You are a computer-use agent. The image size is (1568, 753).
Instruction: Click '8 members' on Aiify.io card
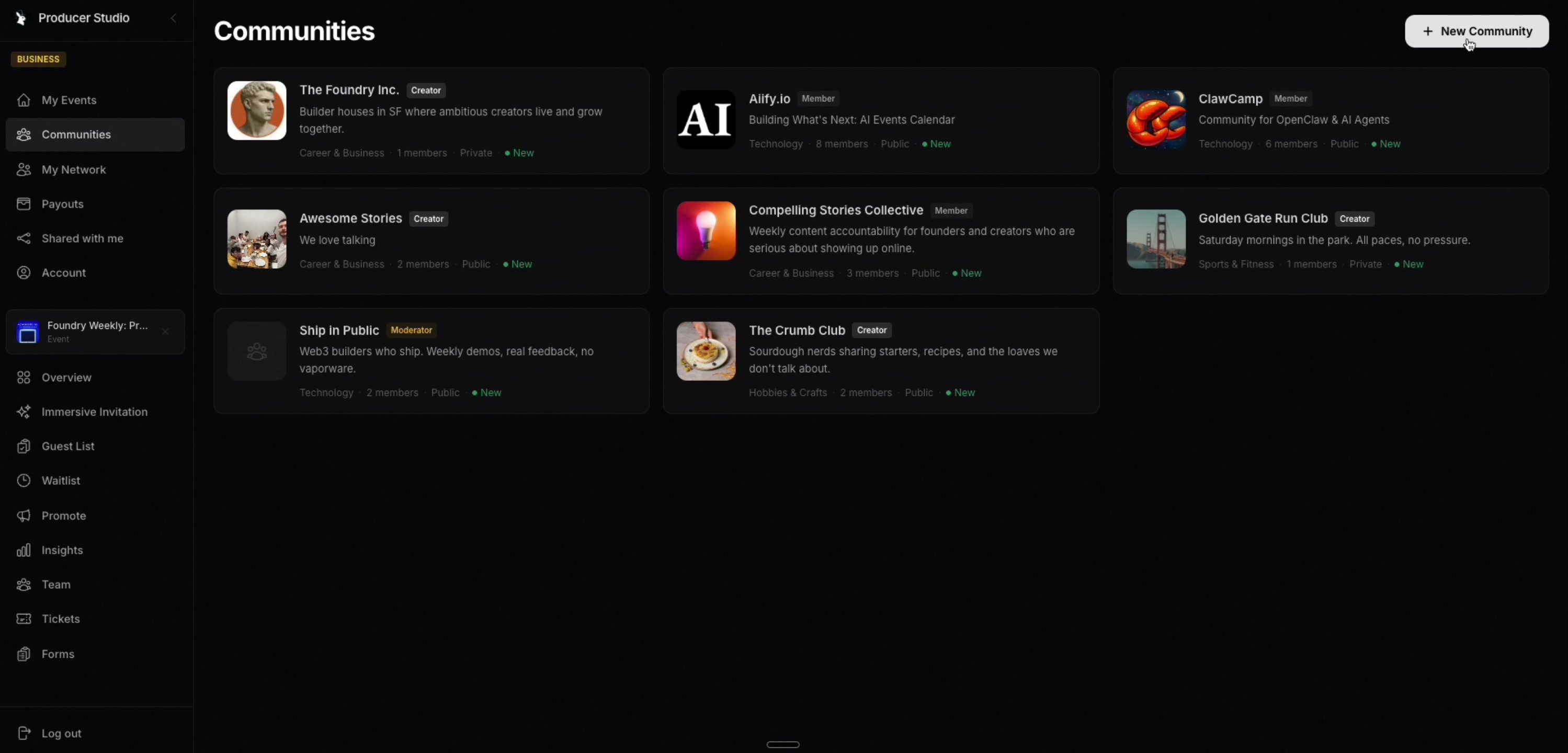[x=842, y=144]
